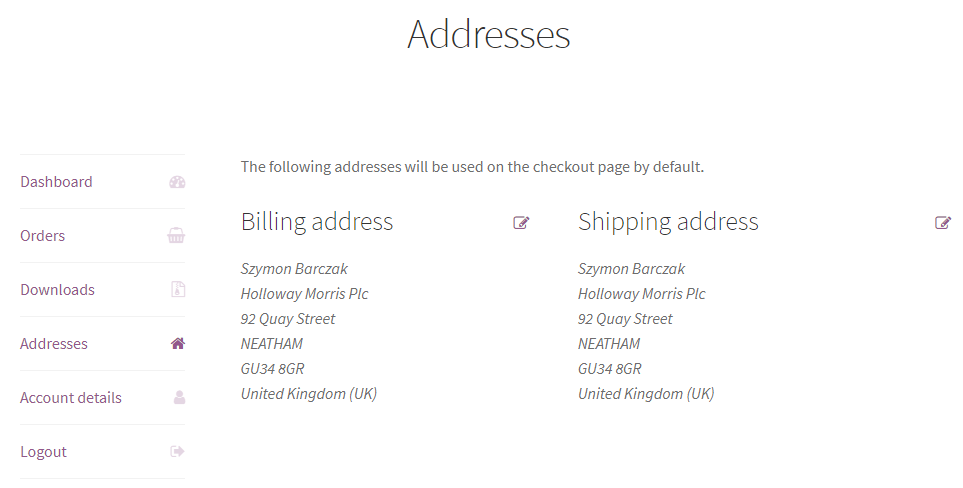
Task: Open the Dashboard menu link
Action: [x=56, y=182]
